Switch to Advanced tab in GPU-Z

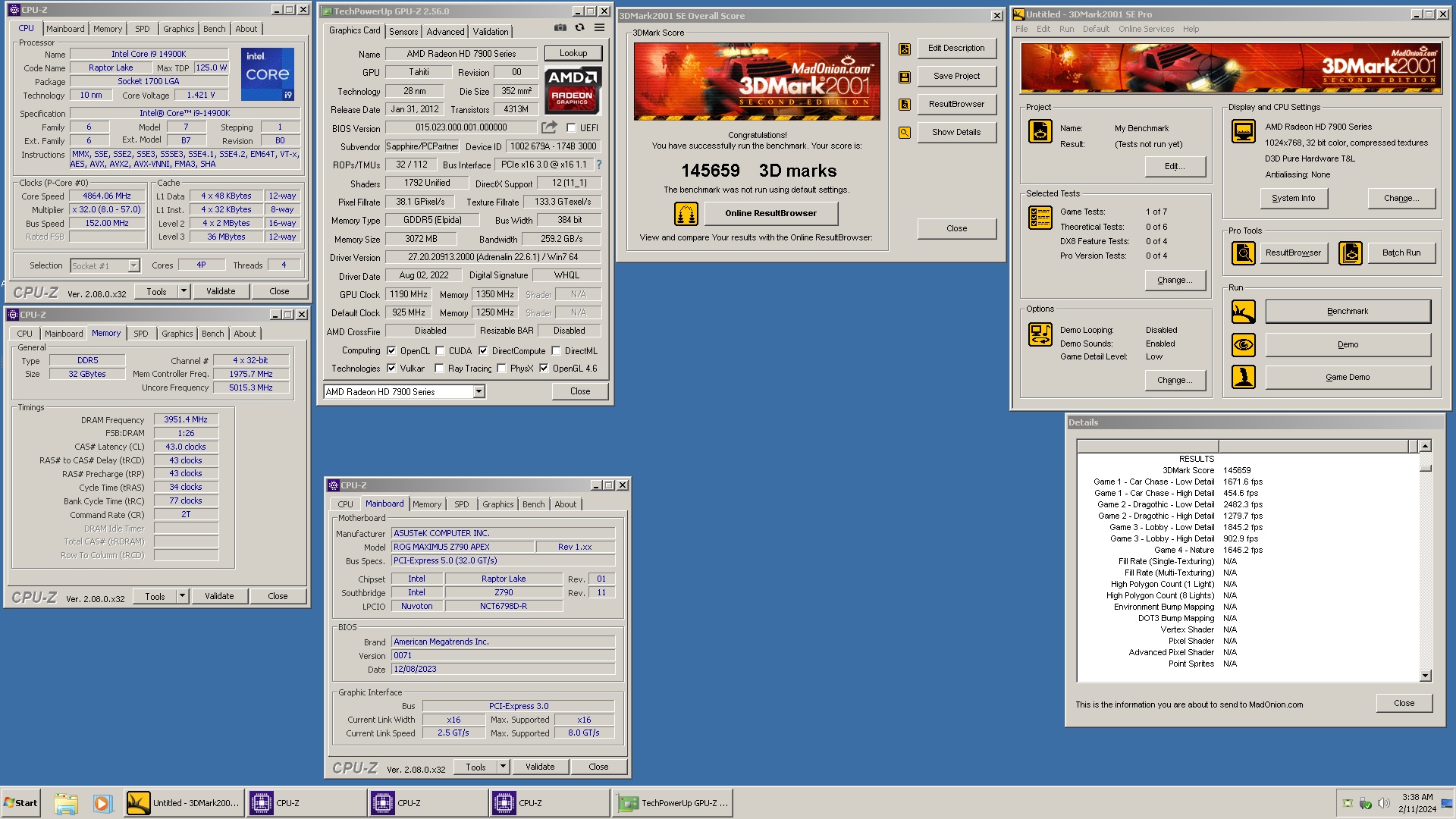click(x=445, y=32)
